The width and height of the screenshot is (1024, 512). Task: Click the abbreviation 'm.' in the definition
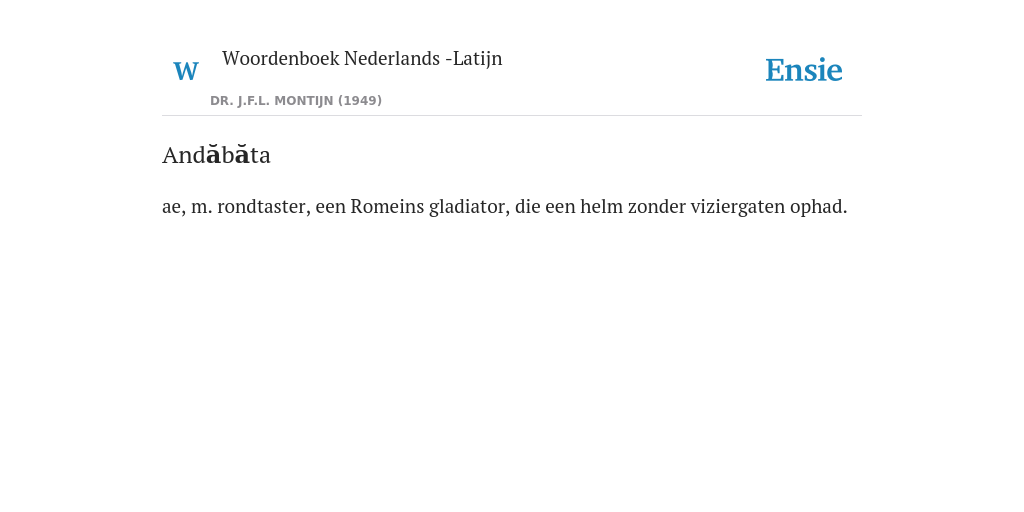click(x=201, y=207)
